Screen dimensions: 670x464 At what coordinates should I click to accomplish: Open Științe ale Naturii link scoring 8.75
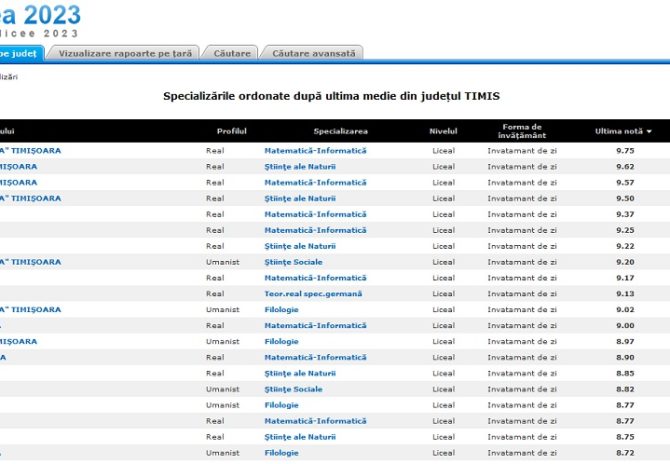click(x=300, y=437)
